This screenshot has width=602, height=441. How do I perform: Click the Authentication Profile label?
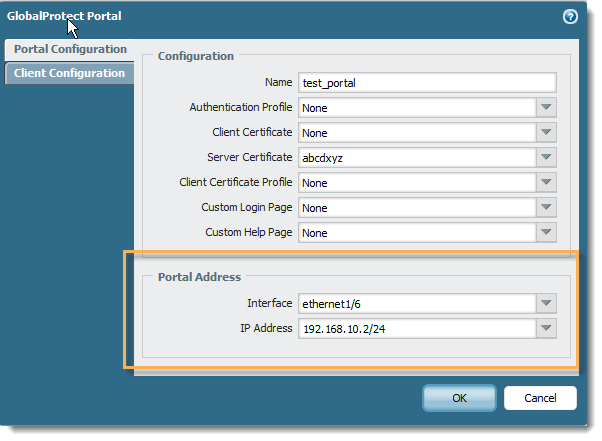click(241, 107)
